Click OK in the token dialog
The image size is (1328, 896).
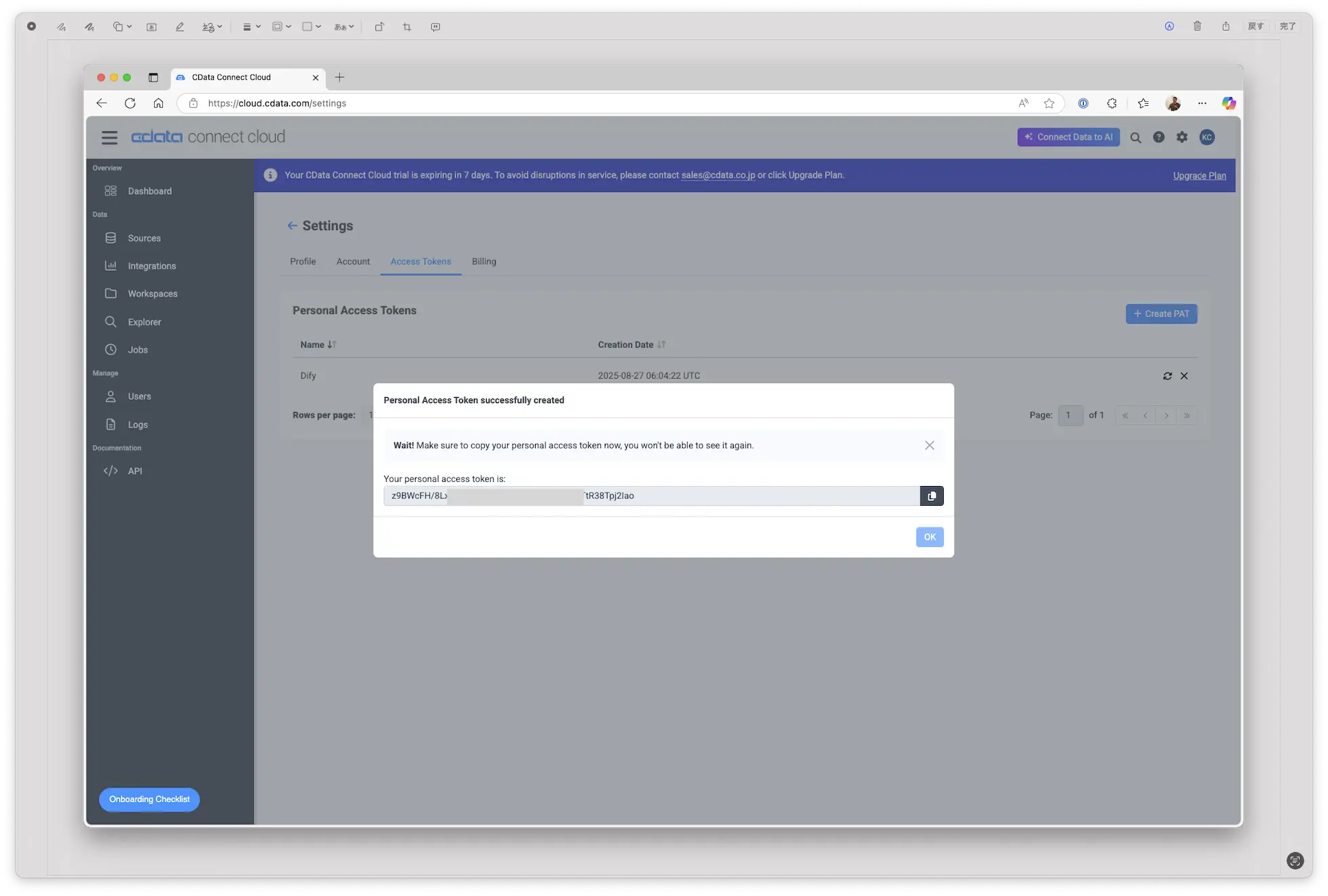pyautogui.click(x=929, y=537)
